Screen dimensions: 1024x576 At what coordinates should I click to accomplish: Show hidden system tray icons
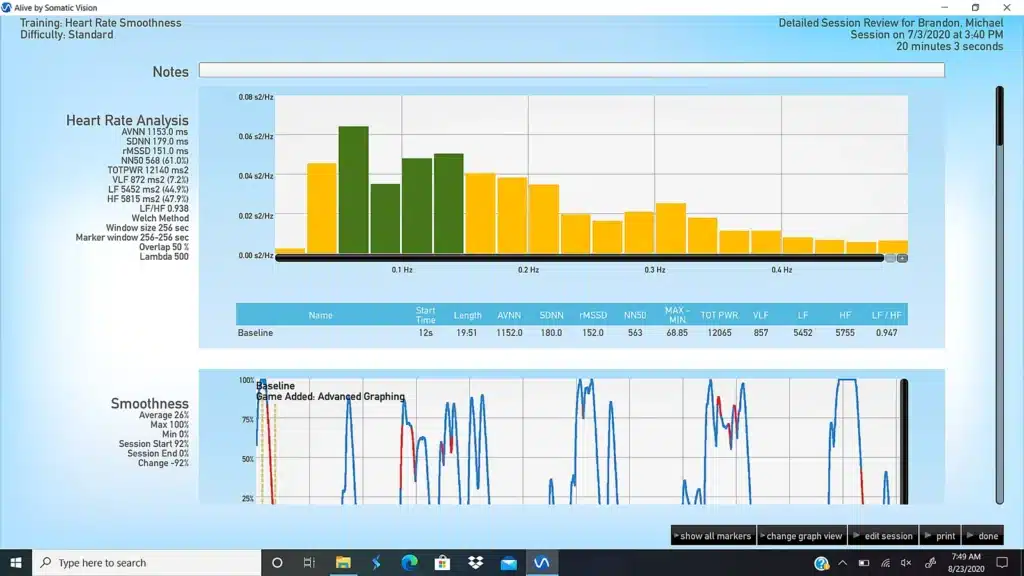point(842,562)
